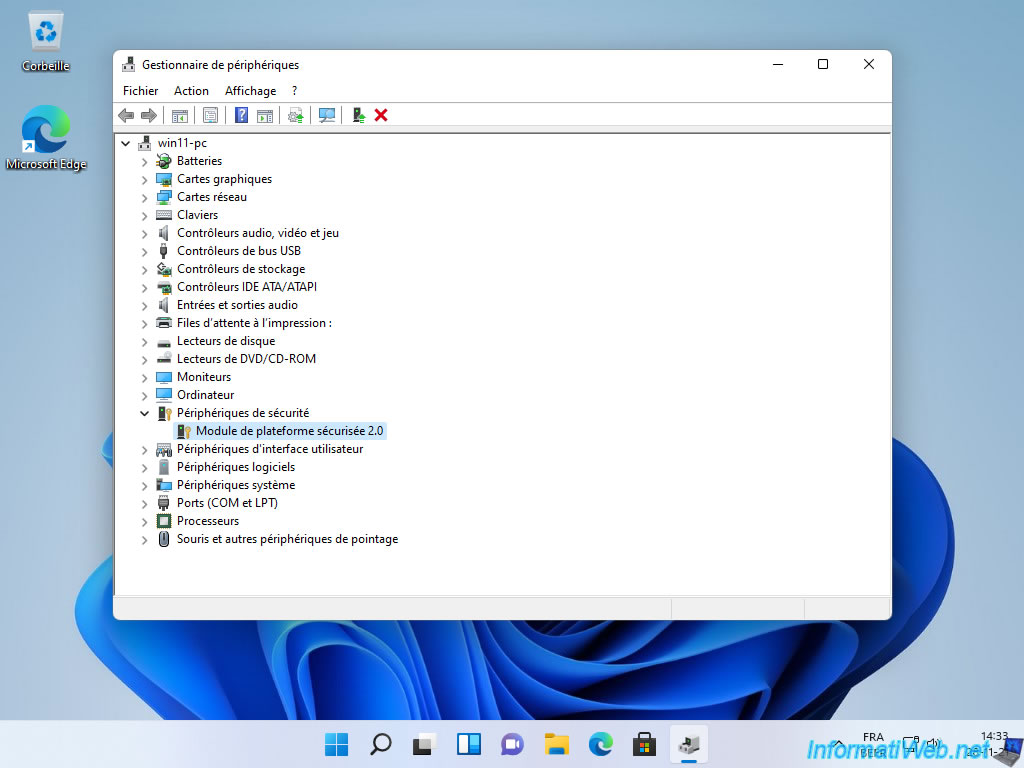Select the Contrôleurs IDE ATA/ATAPI row

click(247, 287)
